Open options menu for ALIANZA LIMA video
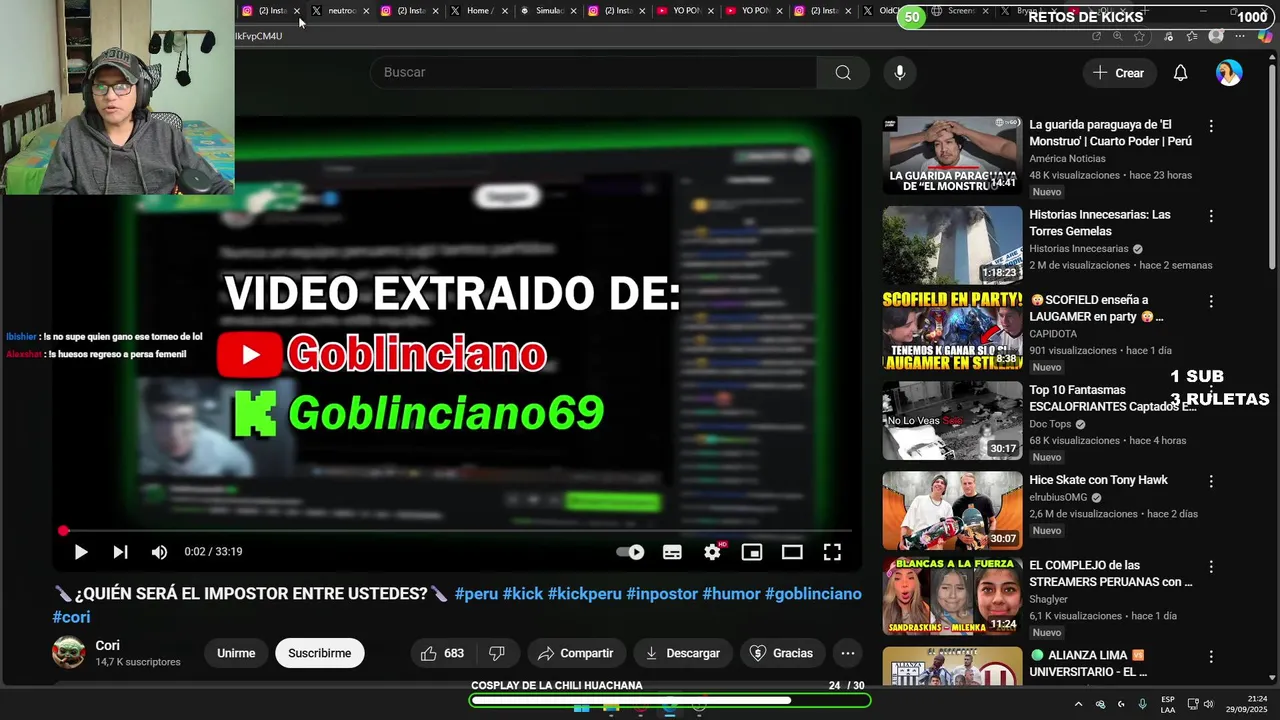 1211,657
